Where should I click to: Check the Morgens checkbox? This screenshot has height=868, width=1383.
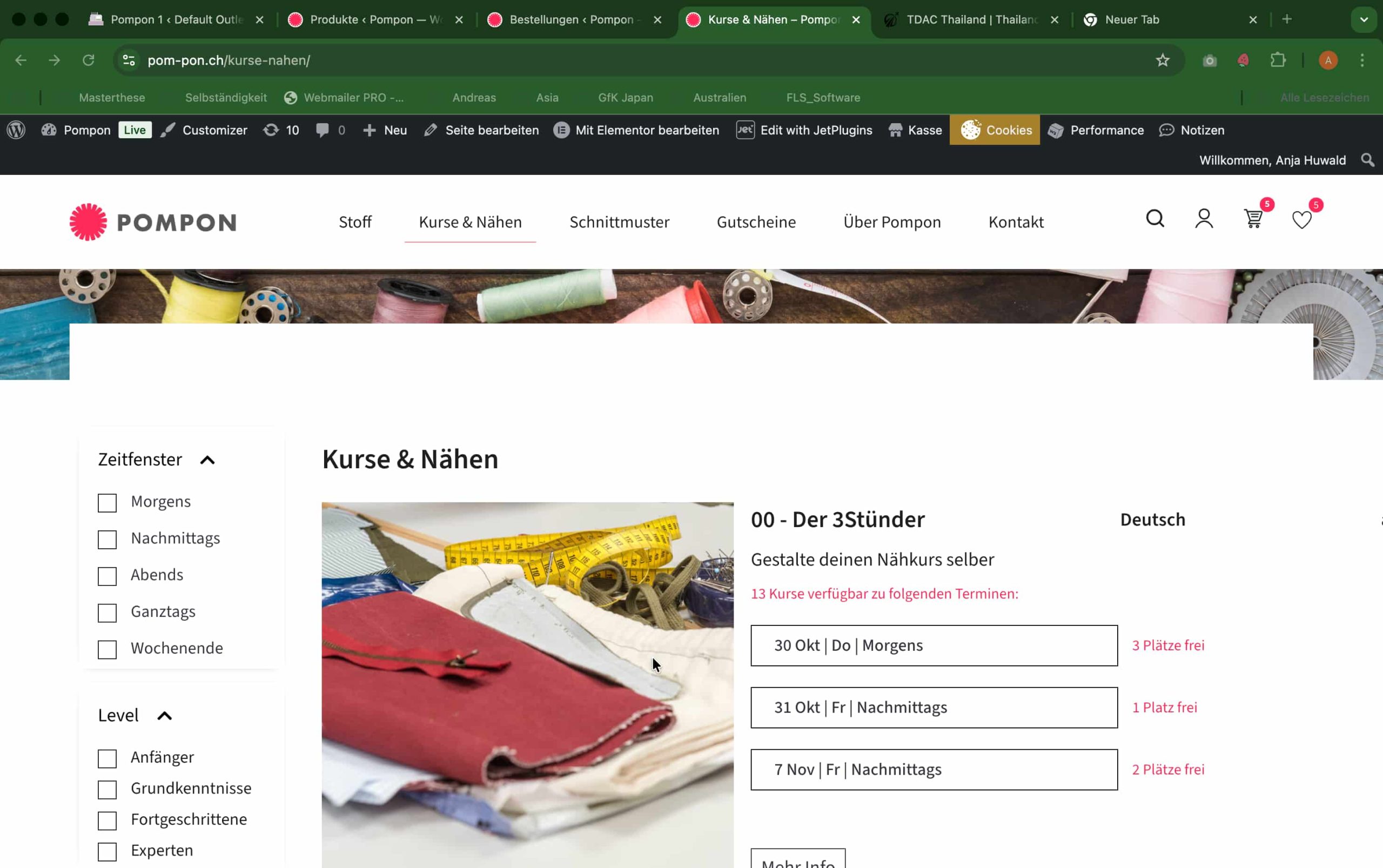[108, 503]
